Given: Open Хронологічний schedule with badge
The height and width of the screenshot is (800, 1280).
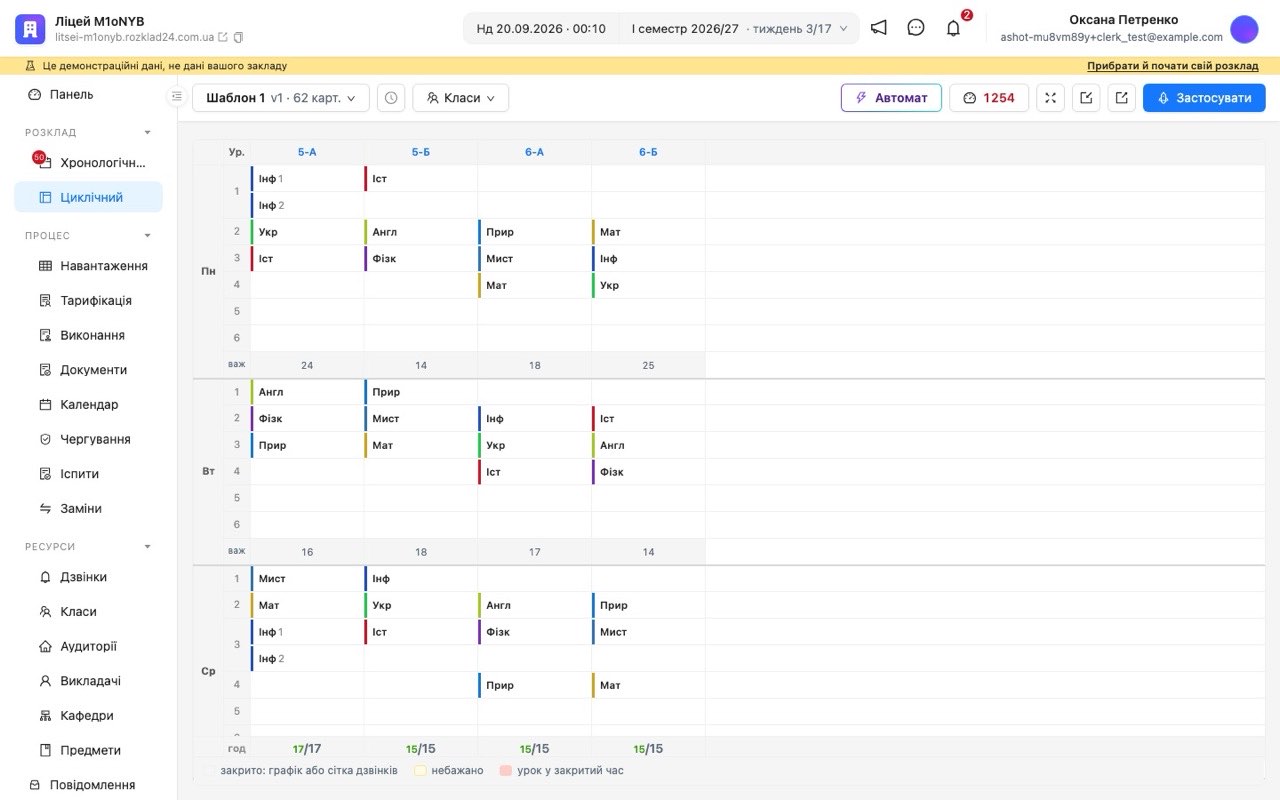Looking at the screenshot, I should coord(88,162).
